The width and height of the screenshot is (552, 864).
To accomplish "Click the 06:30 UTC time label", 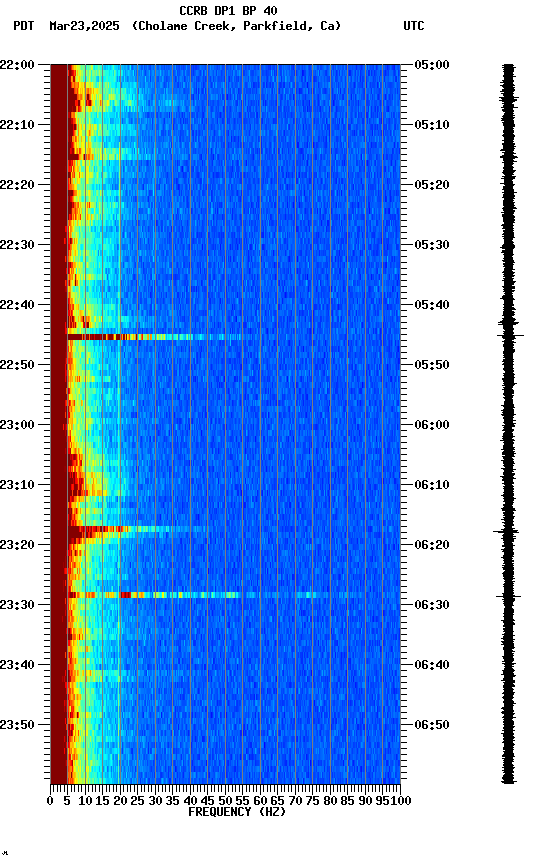I will click(432, 606).
